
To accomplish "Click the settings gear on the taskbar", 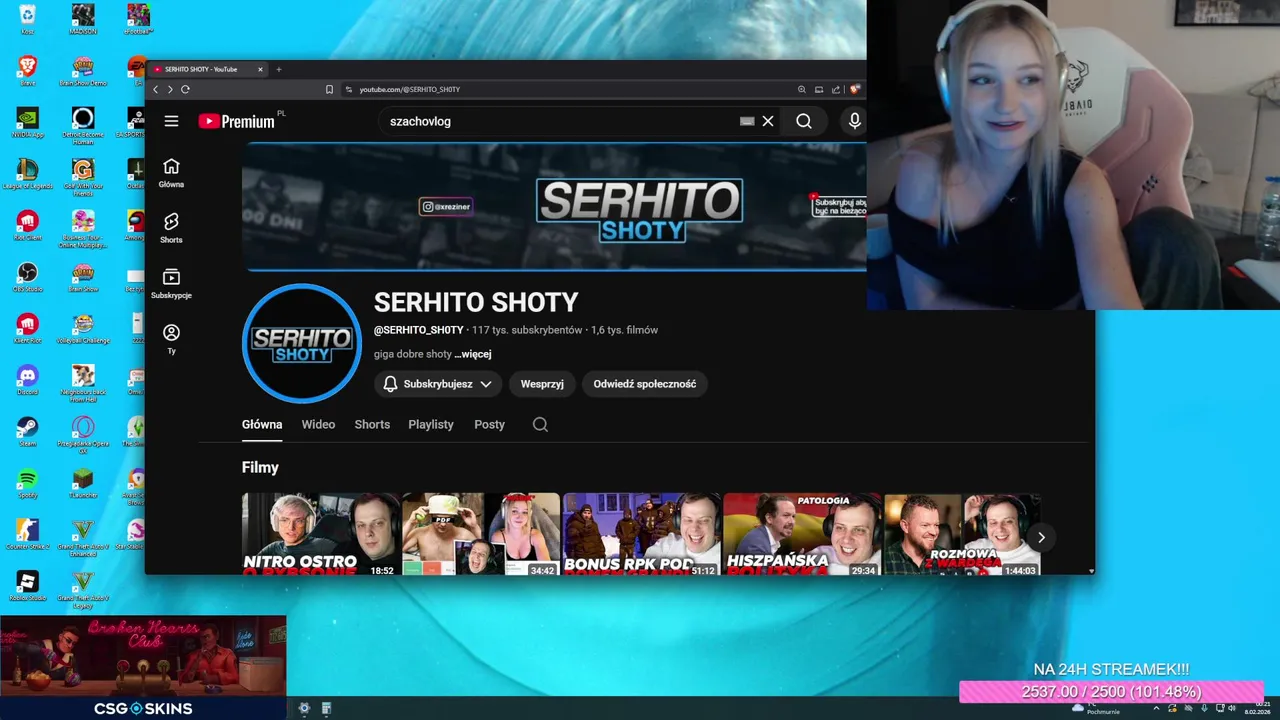I will tap(304, 708).
